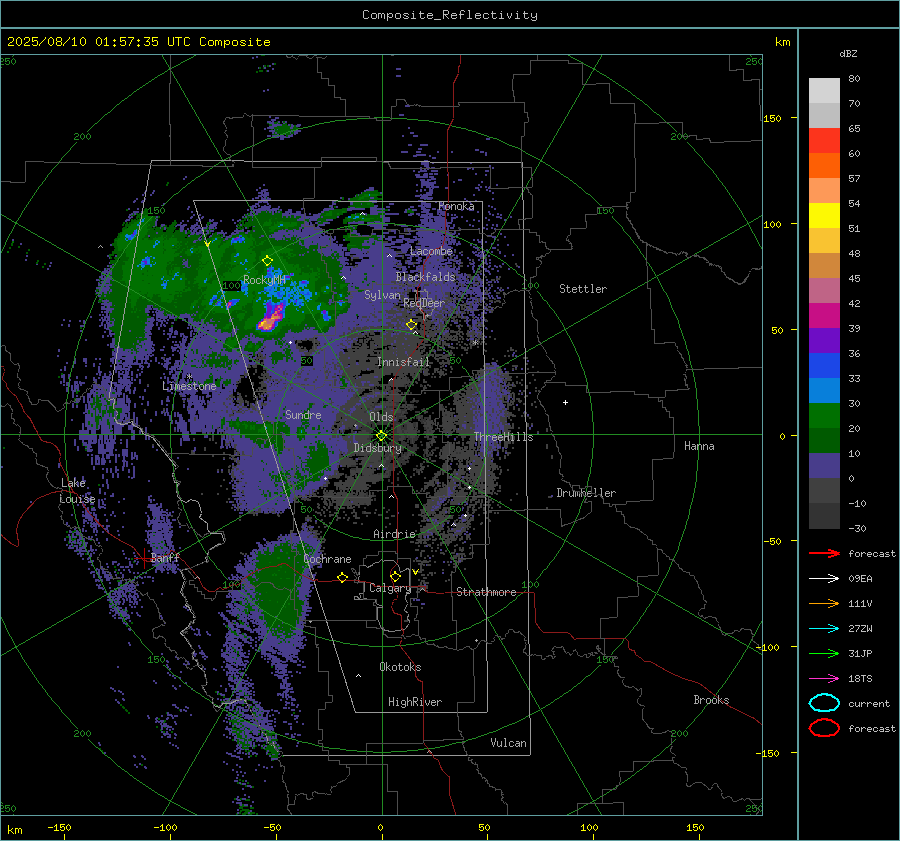Select the Drumheller label
This screenshot has width=900, height=841.
tap(586, 493)
